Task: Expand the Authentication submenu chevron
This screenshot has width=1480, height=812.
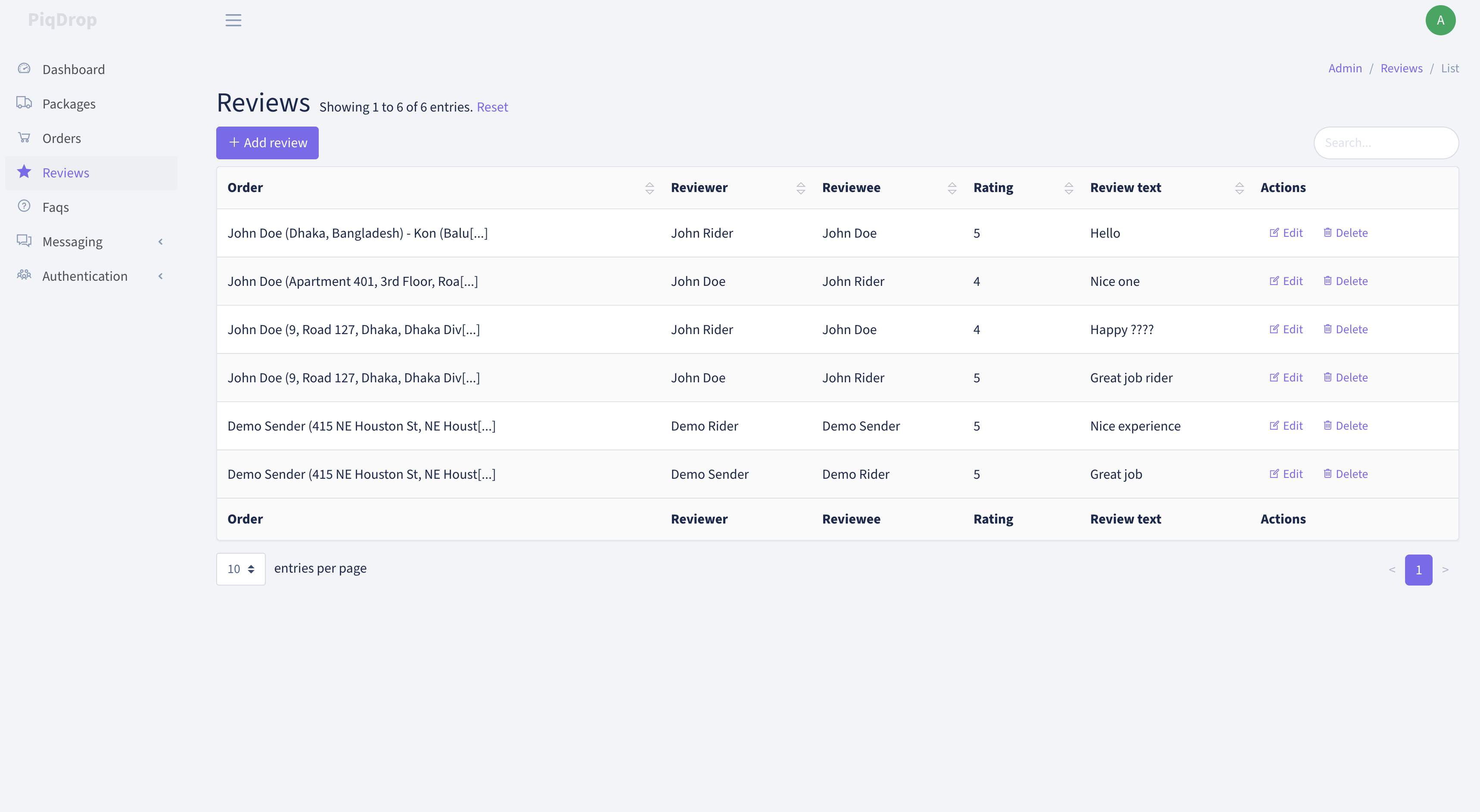Action: click(161, 276)
